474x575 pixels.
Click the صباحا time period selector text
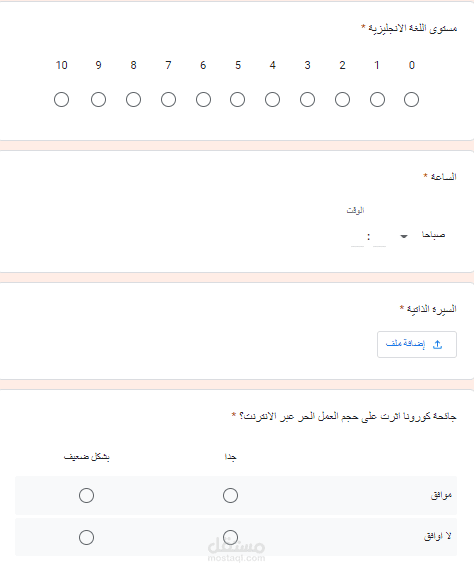coord(433,235)
